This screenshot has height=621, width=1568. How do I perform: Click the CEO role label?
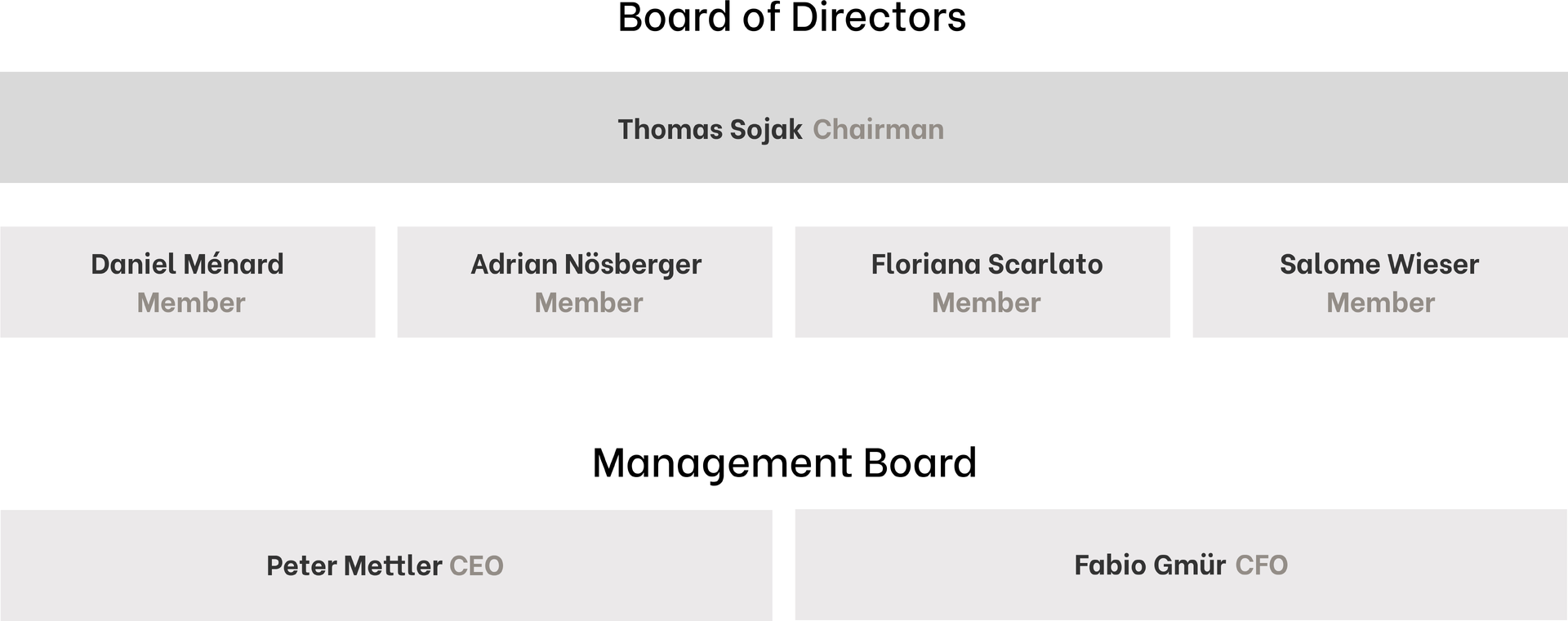[x=476, y=565]
